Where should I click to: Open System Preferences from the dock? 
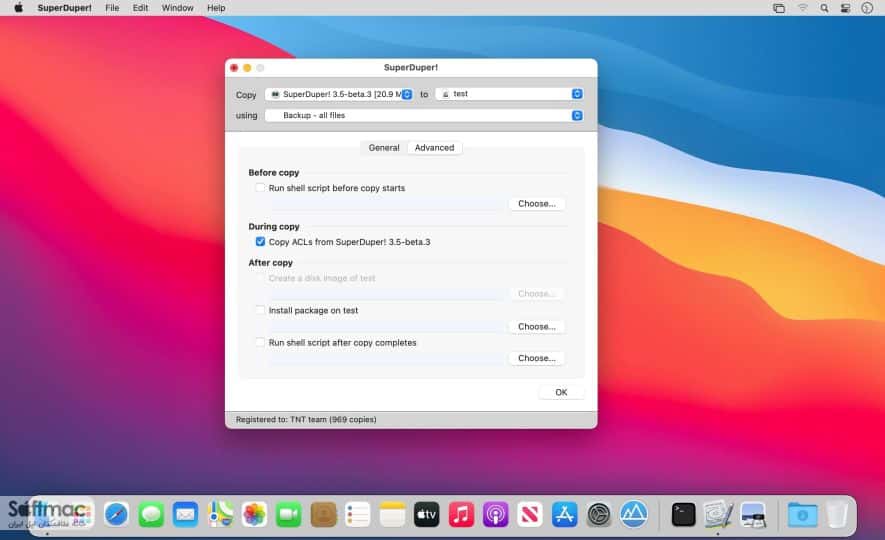coord(599,515)
